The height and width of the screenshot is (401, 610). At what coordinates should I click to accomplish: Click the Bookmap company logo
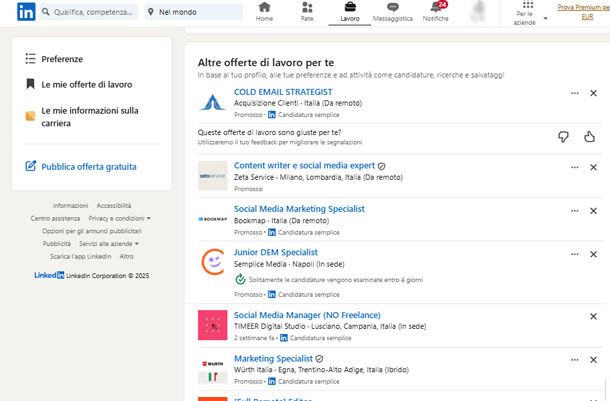tap(212, 219)
